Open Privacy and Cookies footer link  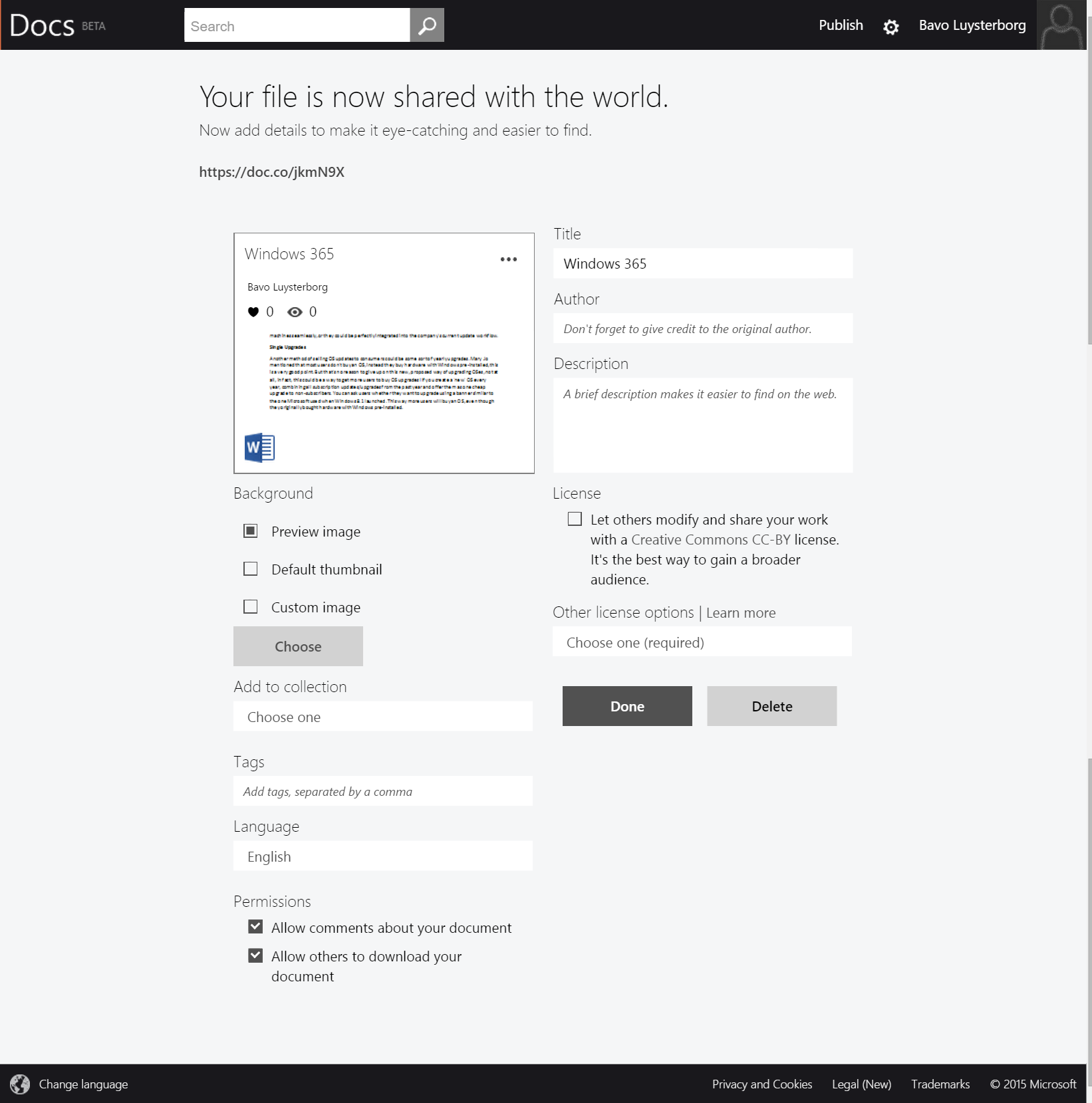click(x=762, y=1084)
